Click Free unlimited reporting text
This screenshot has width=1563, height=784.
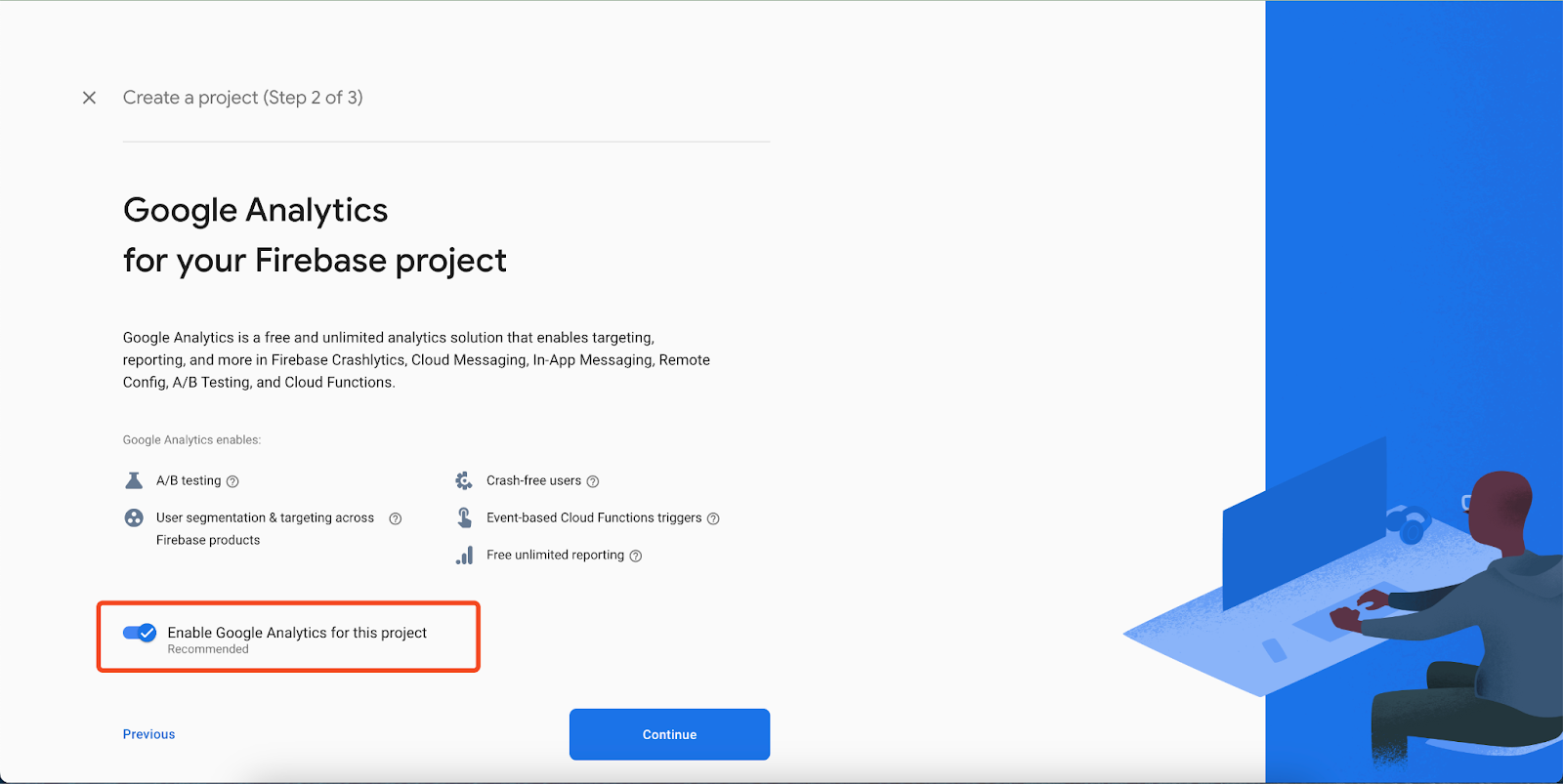pos(555,555)
